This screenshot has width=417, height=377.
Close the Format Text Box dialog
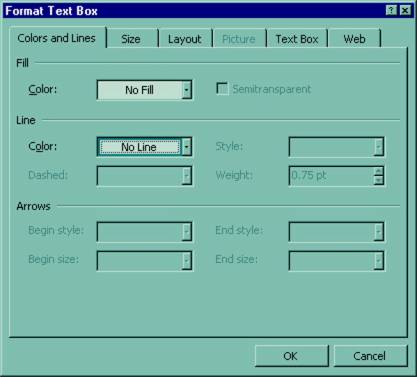click(405, 11)
